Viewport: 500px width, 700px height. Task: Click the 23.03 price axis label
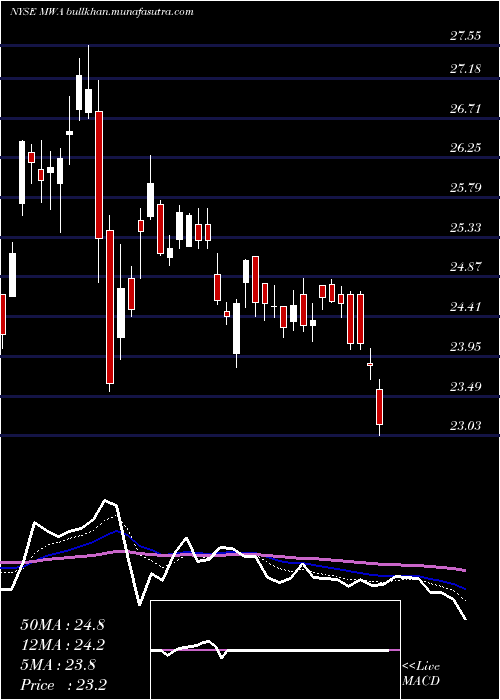pyautogui.click(x=465, y=426)
